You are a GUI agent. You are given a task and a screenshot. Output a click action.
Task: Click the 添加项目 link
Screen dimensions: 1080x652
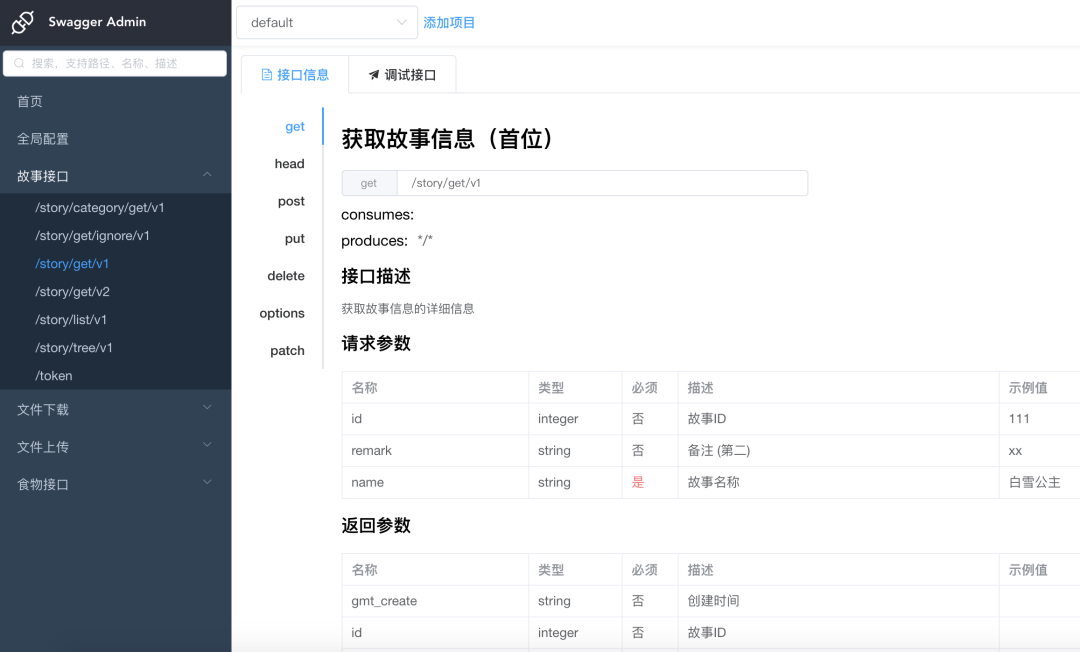point(449,22)
